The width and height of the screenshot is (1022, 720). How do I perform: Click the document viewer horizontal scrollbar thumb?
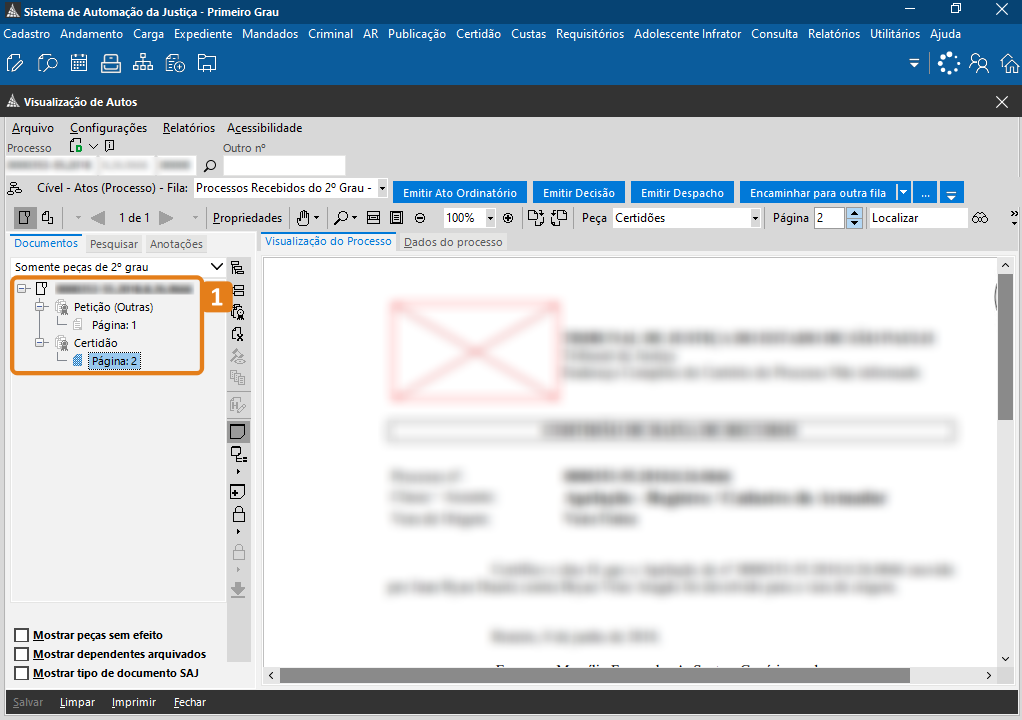coord(594,676)
